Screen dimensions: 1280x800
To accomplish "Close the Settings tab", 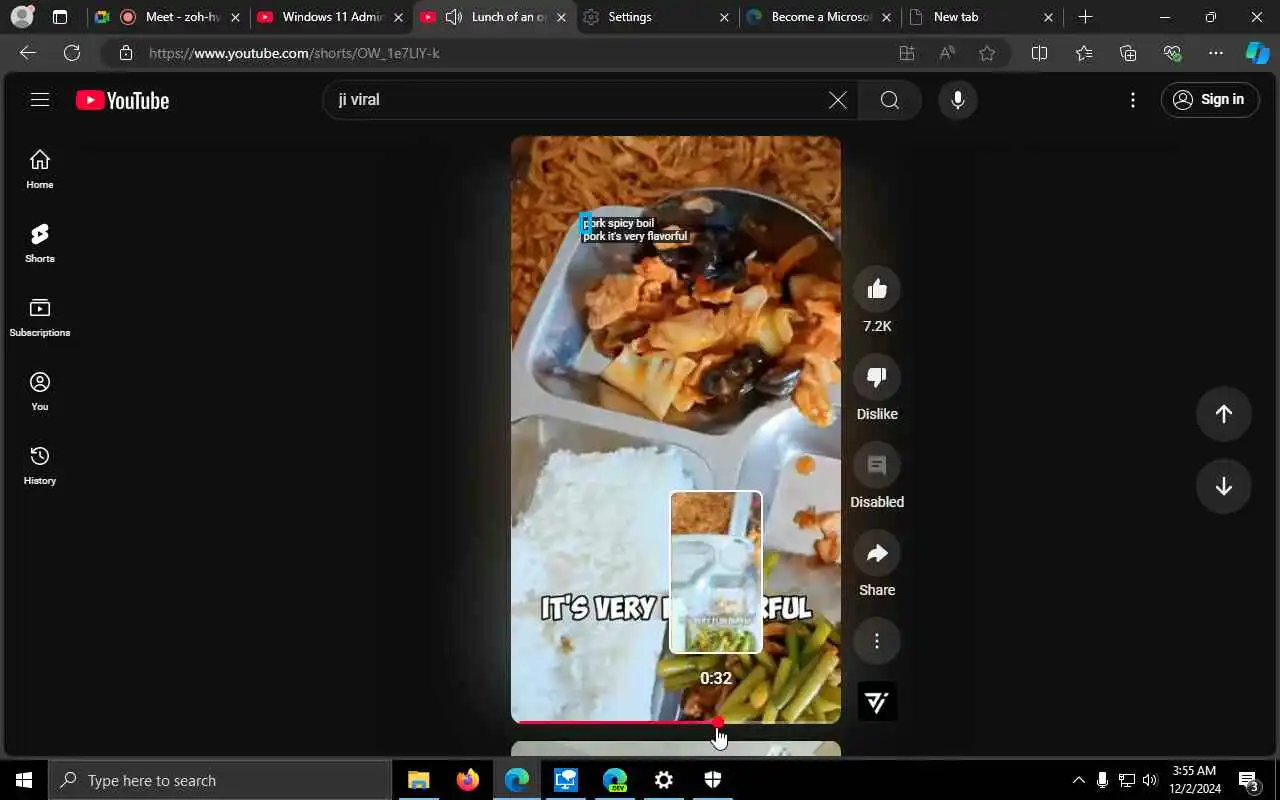I will [x=723, y=17].
